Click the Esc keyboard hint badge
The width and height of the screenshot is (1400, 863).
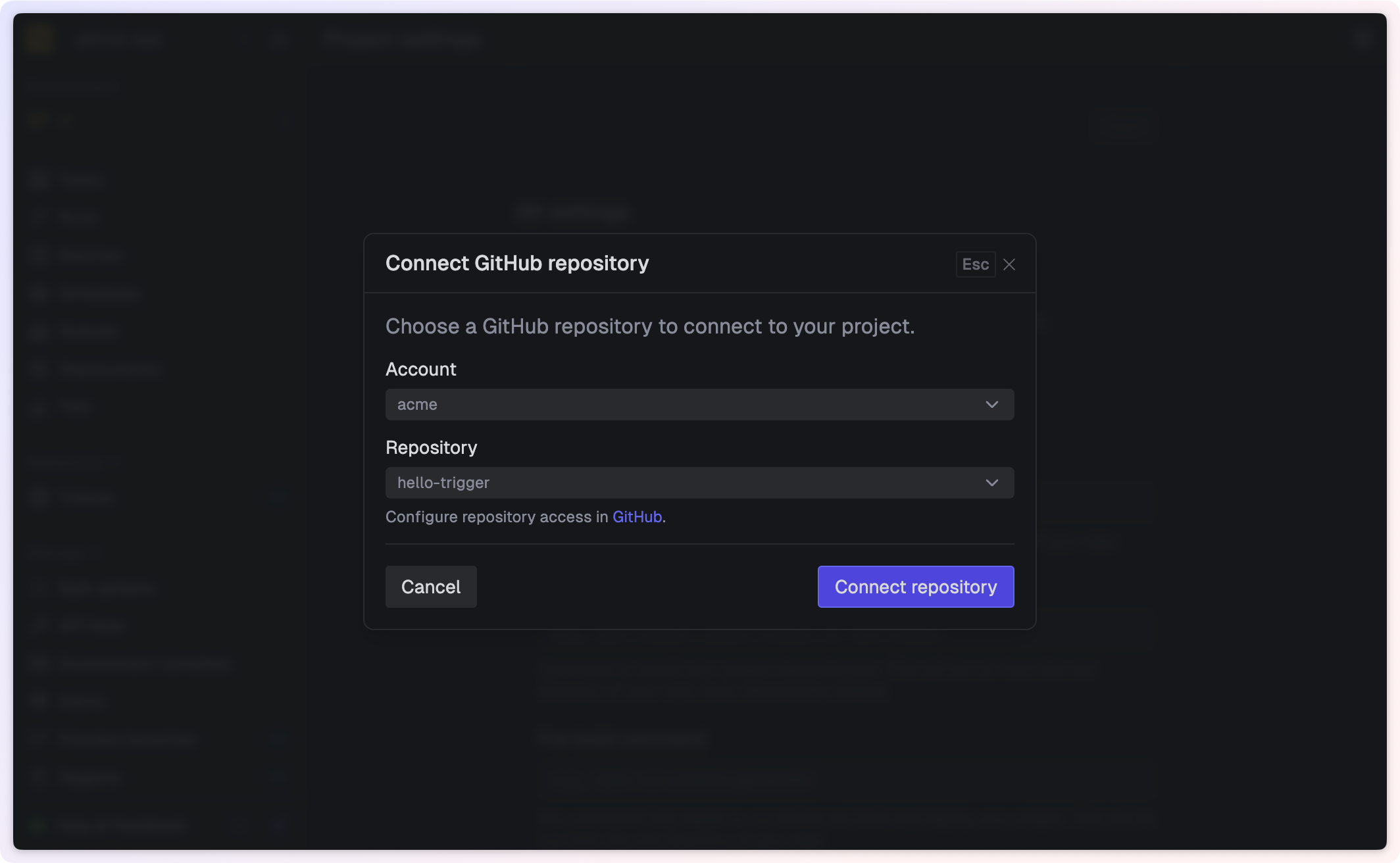pyautogui.click(x=975, y=264)
